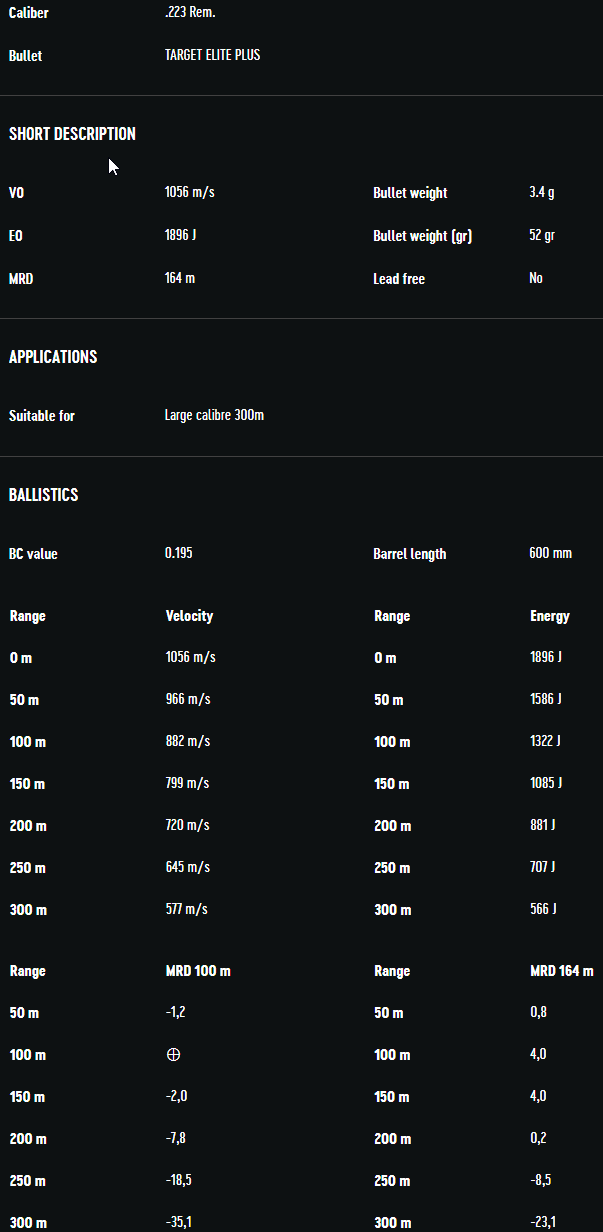Click the Lead free No value

[536, 278]
